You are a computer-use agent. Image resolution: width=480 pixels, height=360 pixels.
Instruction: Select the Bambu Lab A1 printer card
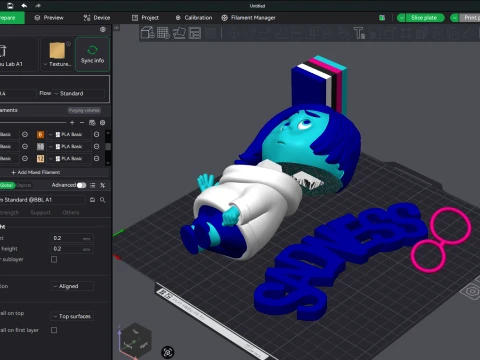pos(18,54)
